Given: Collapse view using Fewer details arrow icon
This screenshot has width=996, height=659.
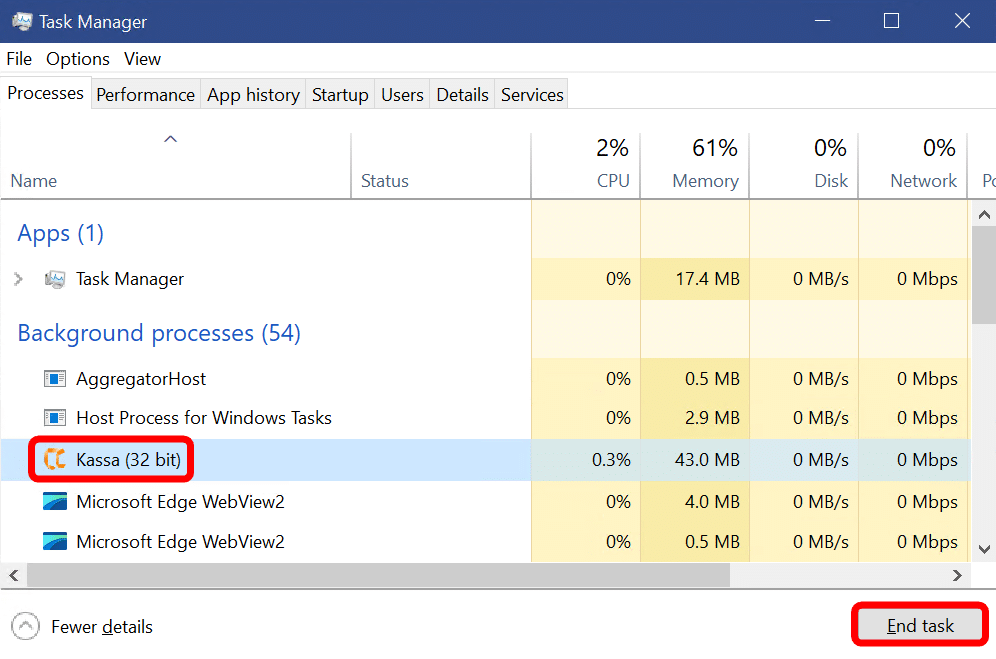Looking at the screenshot, I should [x=26, y=627].
